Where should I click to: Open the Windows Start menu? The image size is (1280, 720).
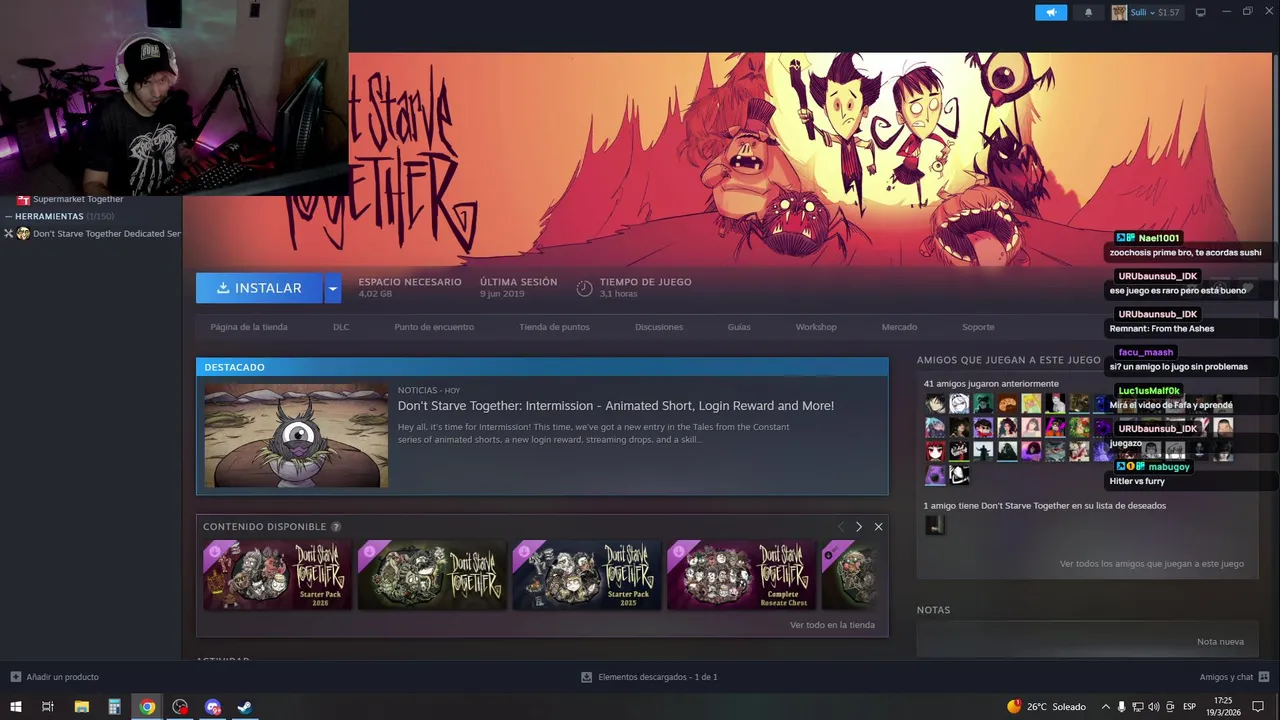pyautogui.click(x=16, y=707)
